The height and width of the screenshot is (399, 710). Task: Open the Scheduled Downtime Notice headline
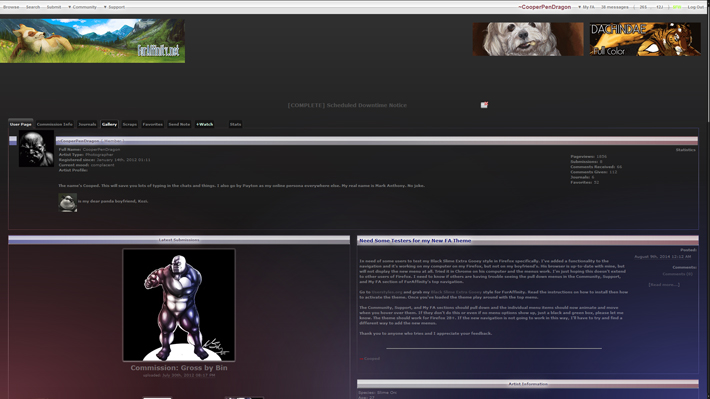(347, 105)
